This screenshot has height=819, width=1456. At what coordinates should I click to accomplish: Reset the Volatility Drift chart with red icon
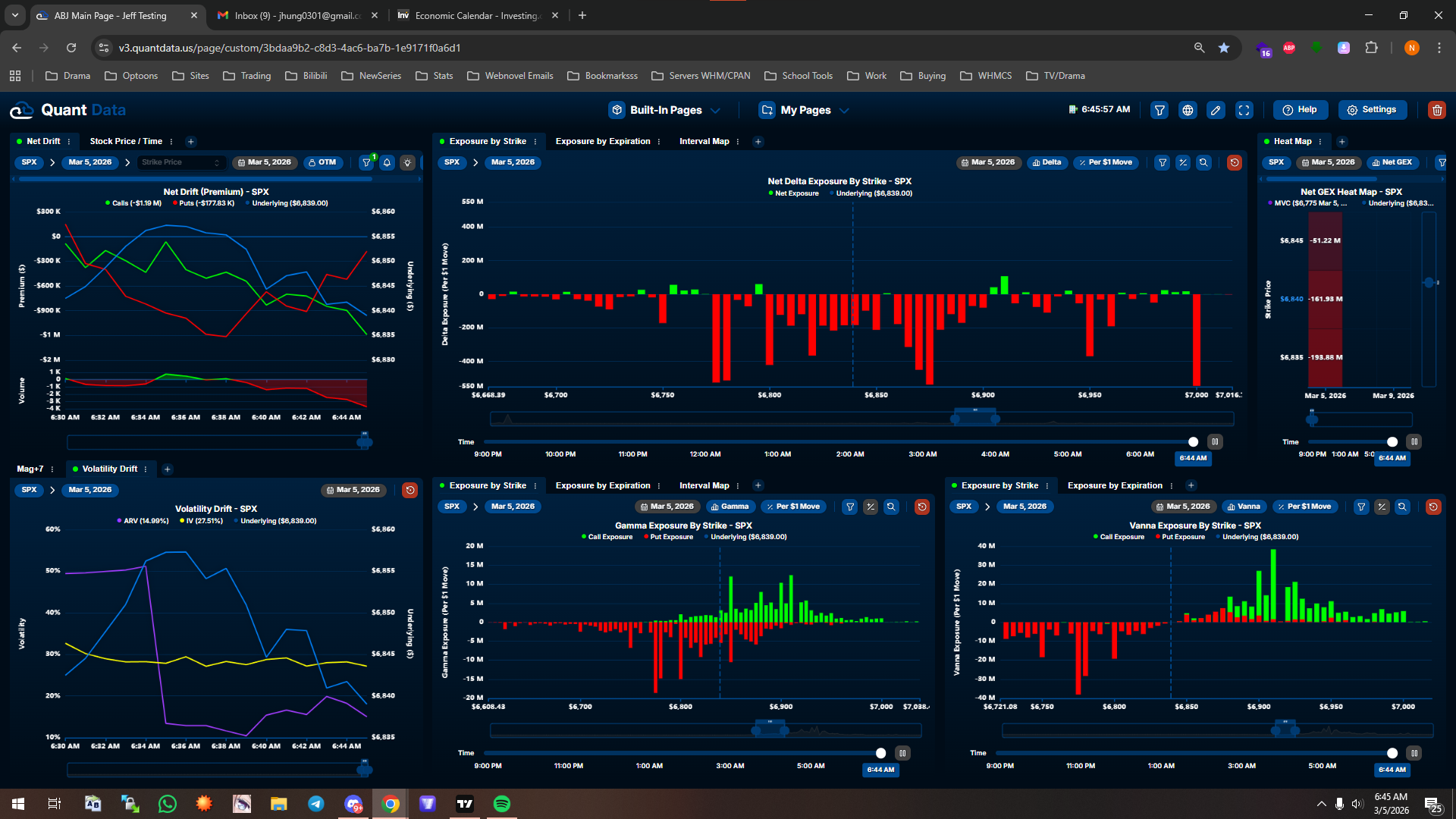pyautogui.click(x=409, y=490)
